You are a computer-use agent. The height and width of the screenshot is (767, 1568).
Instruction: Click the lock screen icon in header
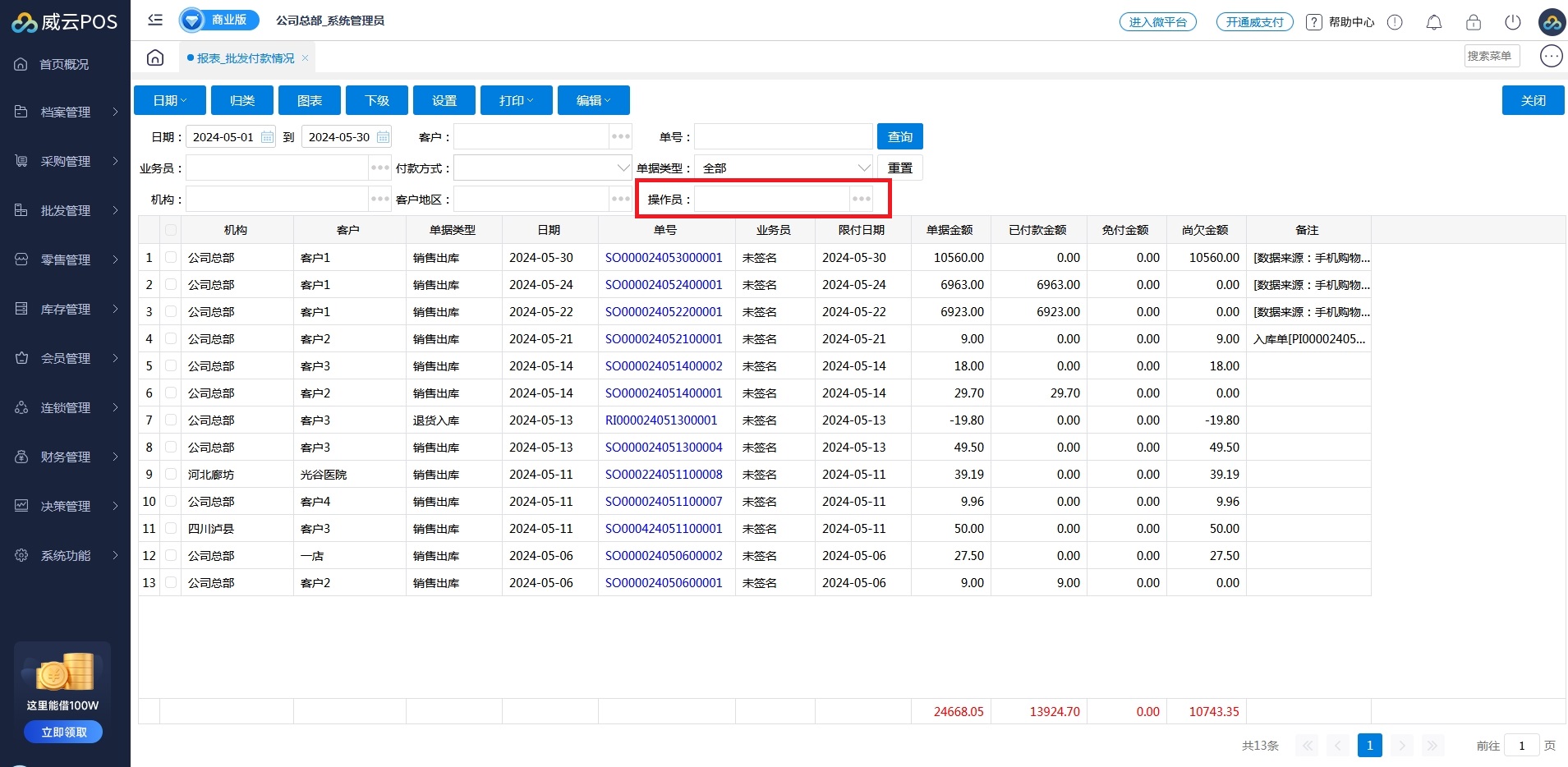(x=1473, y=22)
